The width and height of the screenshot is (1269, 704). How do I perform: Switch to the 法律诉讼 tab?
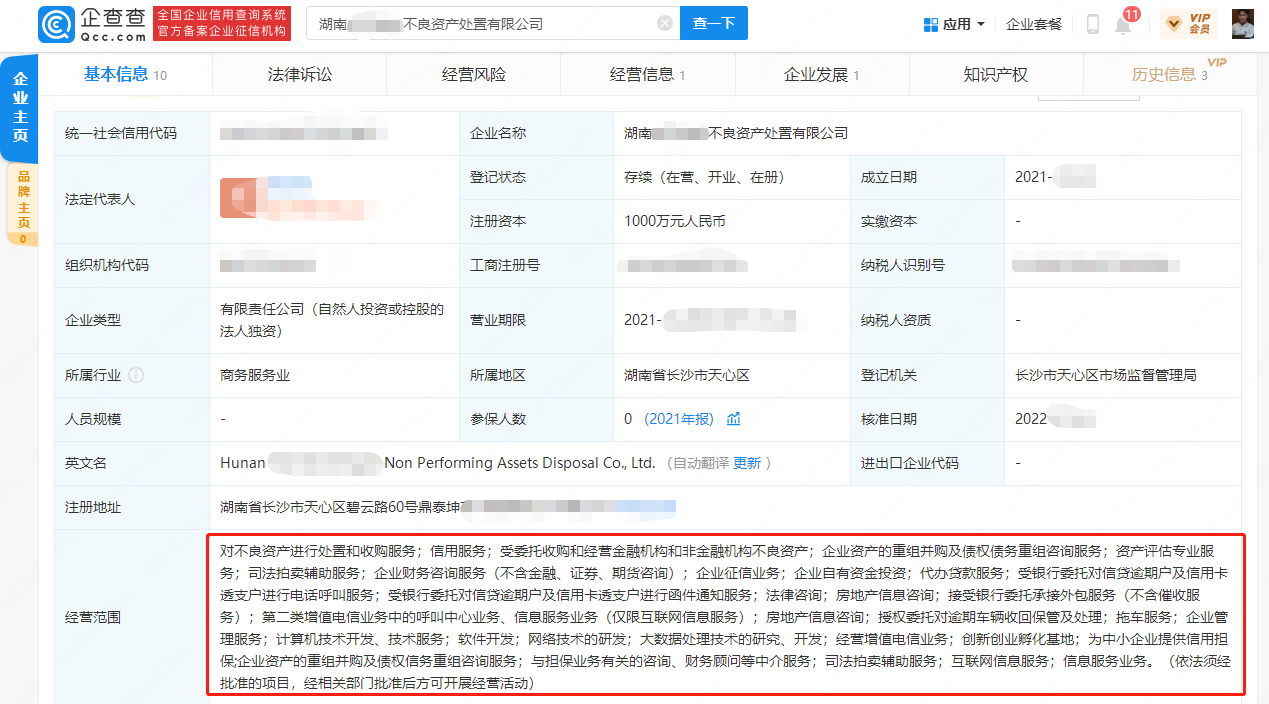point(299,73)
